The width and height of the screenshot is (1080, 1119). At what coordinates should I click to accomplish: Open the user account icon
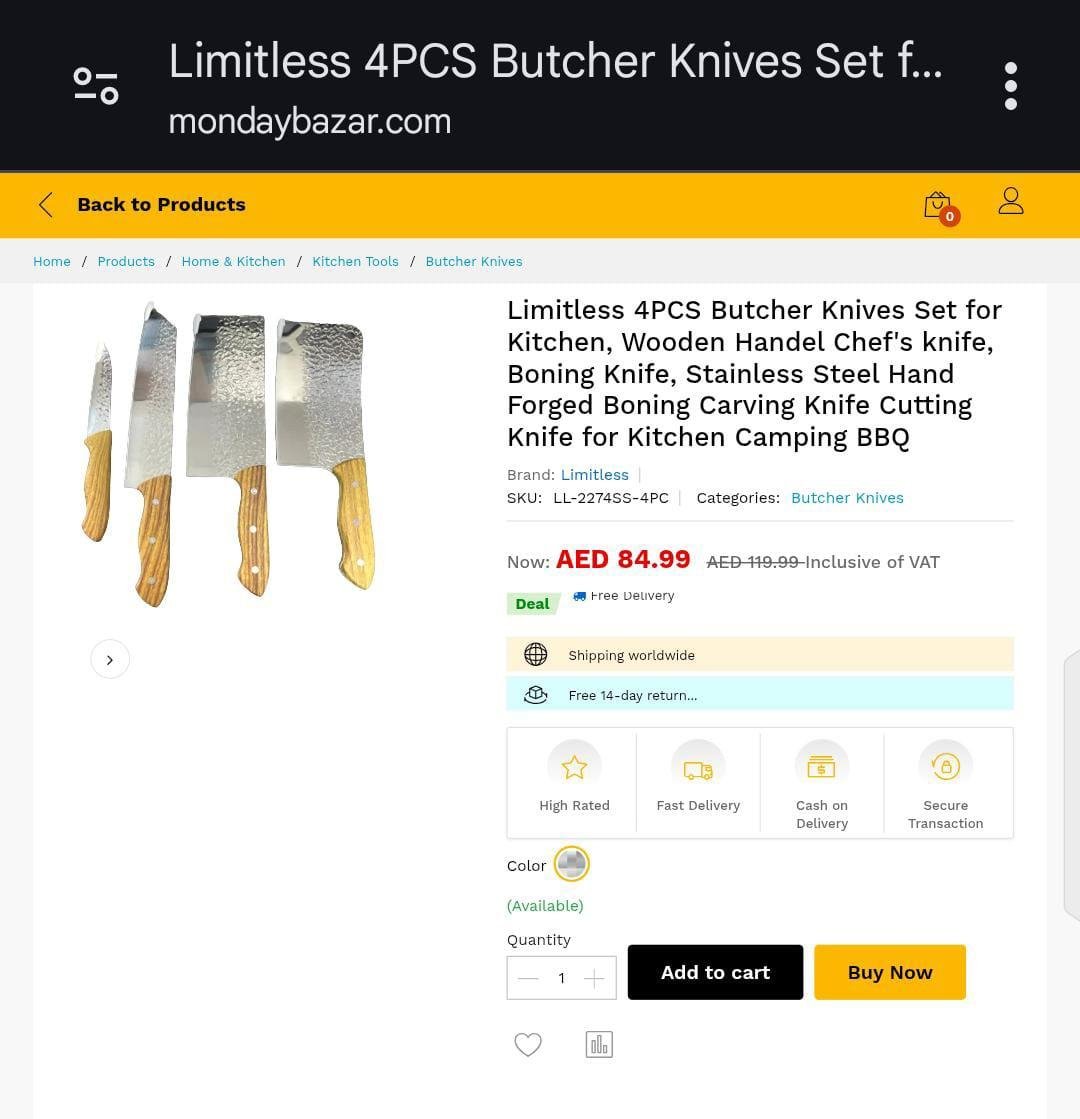click(1011, 201)
